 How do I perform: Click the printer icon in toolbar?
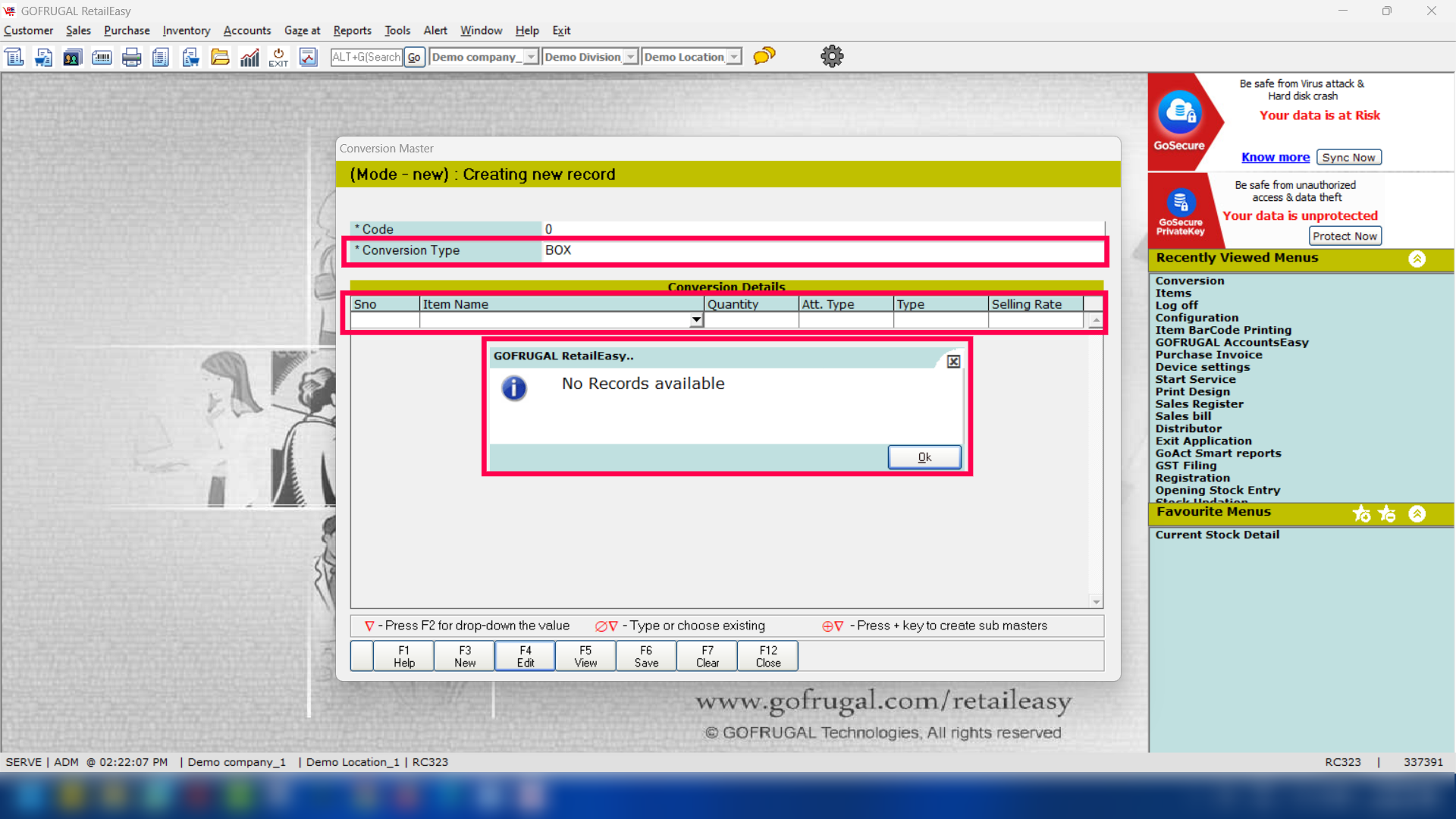[131, 57]
